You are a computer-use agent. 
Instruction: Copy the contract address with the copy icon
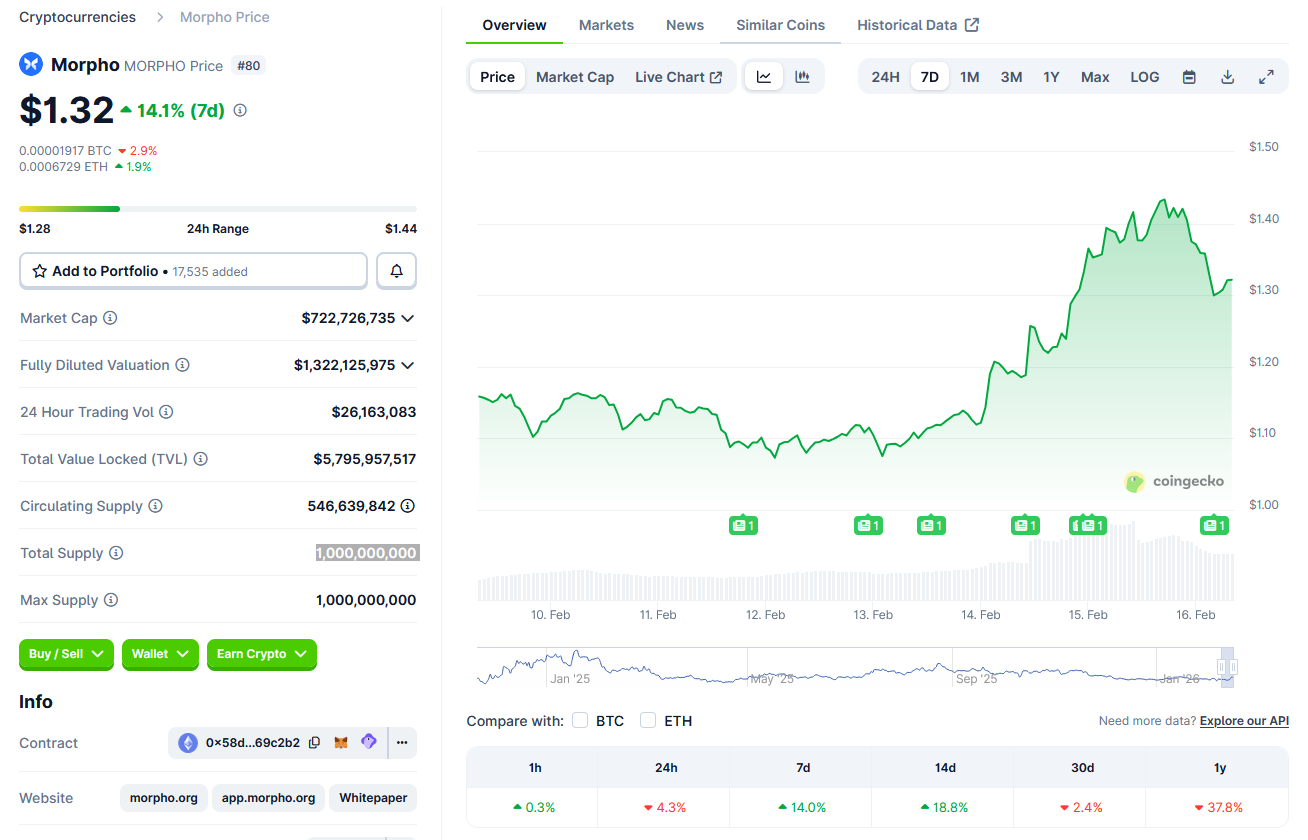(x=314, y=743)
